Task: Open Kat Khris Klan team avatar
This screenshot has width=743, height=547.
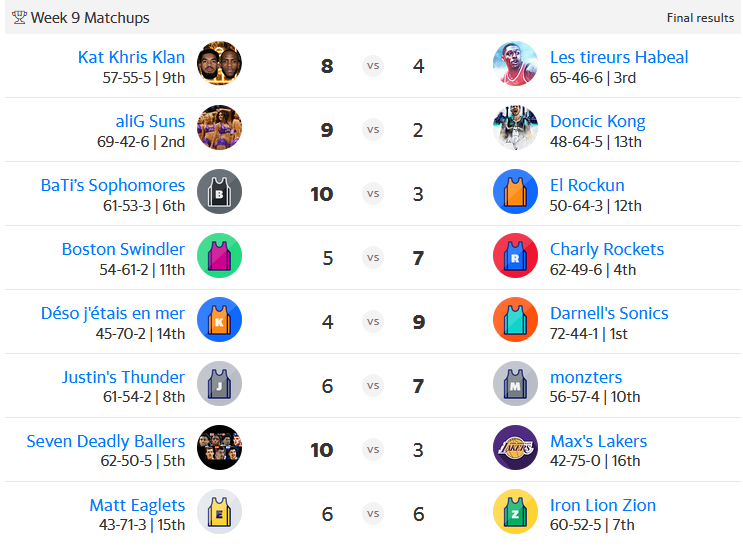Action: pos(219,64)
